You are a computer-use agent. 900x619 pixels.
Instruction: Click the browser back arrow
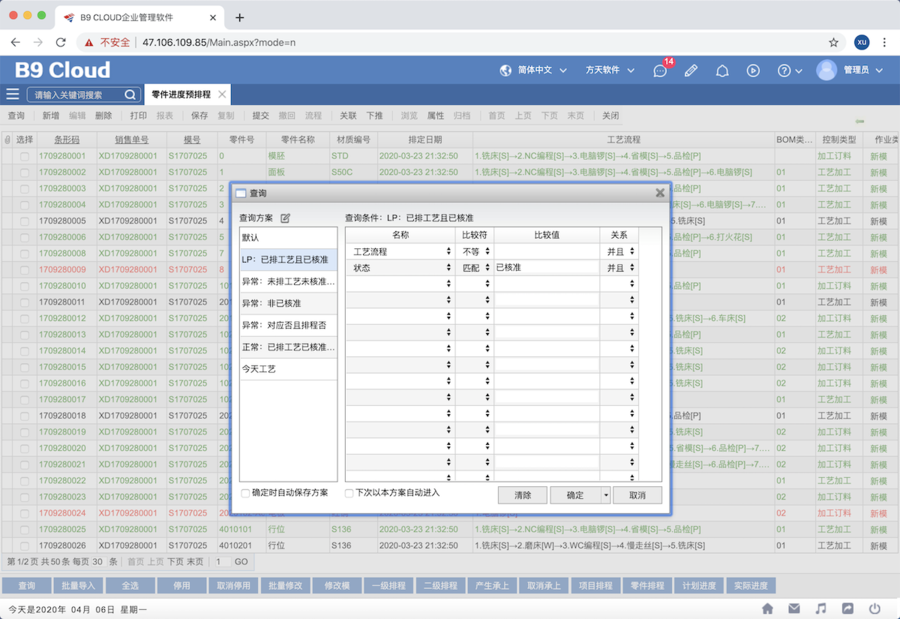pyautogui.click(x=15, y=42)
